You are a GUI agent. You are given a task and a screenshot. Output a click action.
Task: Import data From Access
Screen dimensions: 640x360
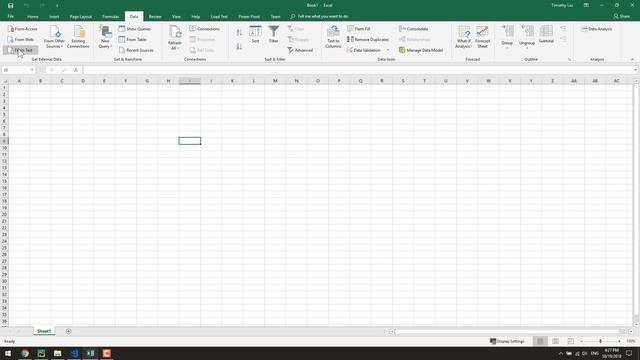pos(22,29)
